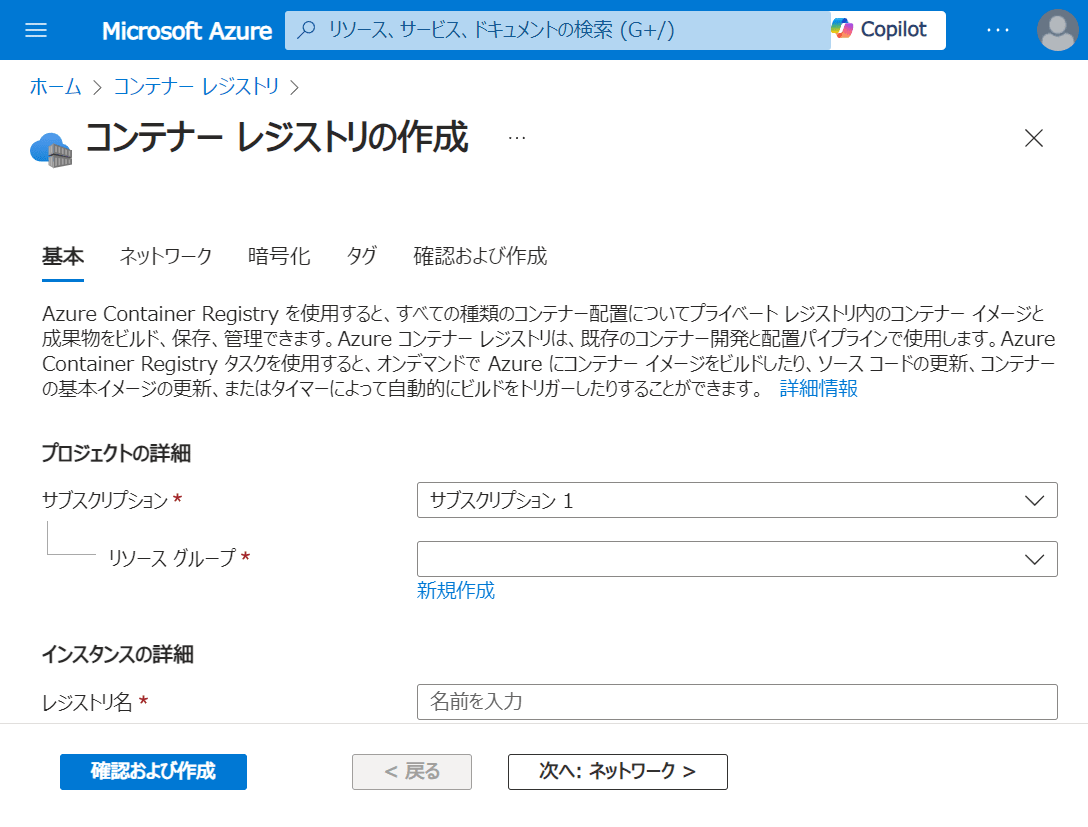The image size is (1088, 827).
Task: Open the top bar more options ellipsis
Action: pyautogui.click(x=998, y=30)
